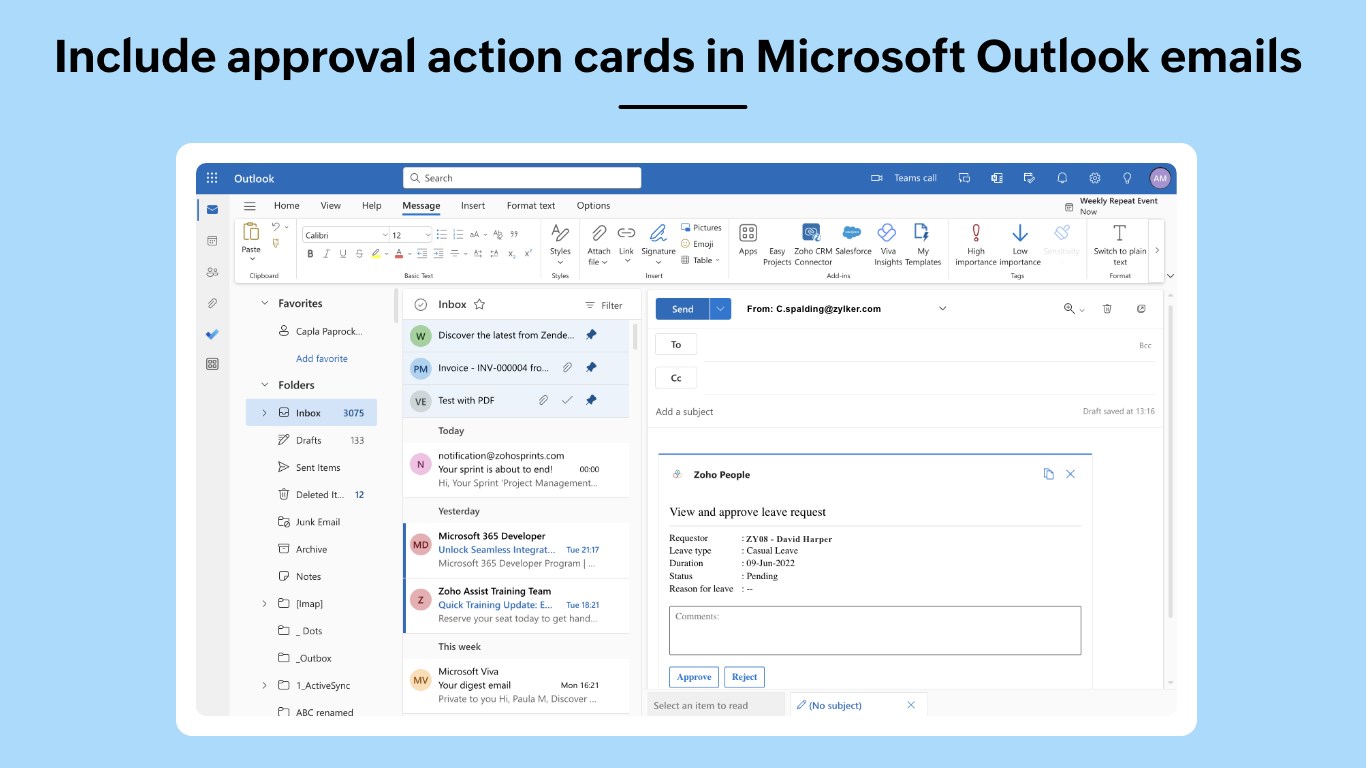Open the Filter menu in message list

coord(604,305)
